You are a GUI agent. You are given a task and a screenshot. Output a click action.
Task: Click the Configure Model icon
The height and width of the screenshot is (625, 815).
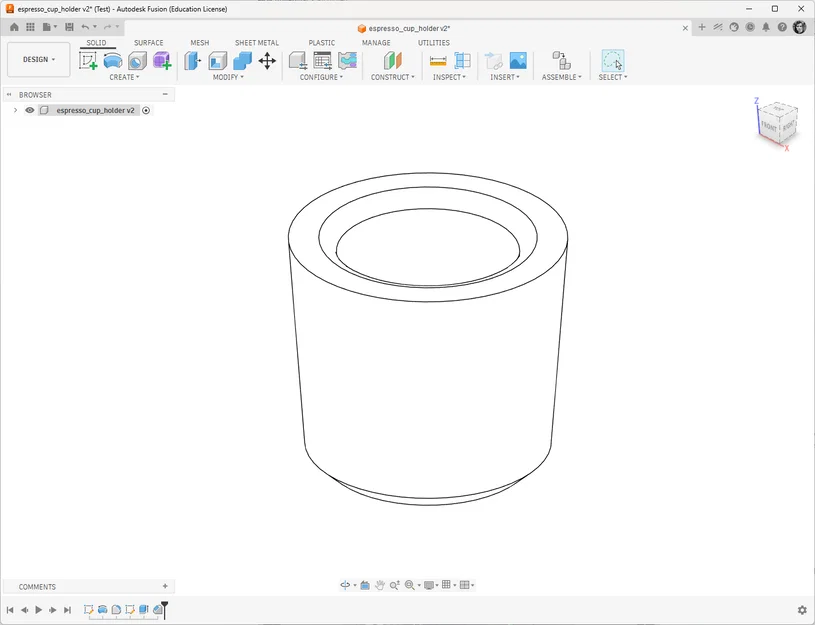tap(298, 61)
